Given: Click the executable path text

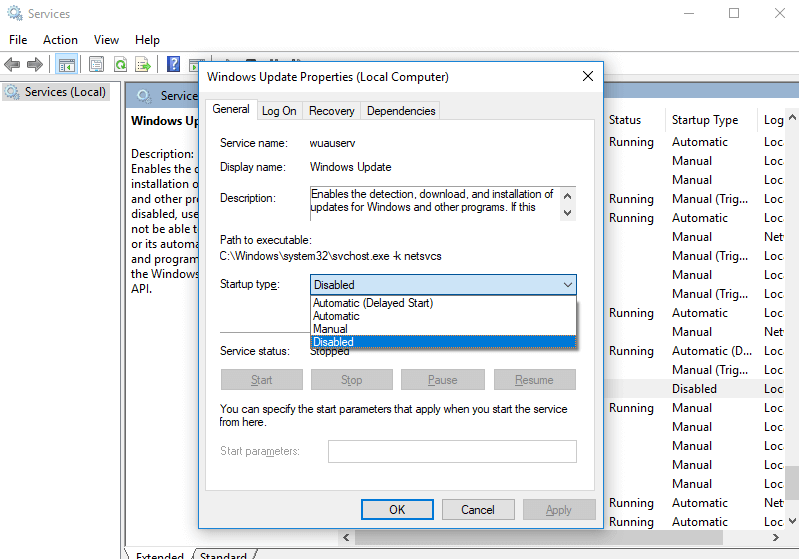Looking at the screenshot, I should [331, 256].
